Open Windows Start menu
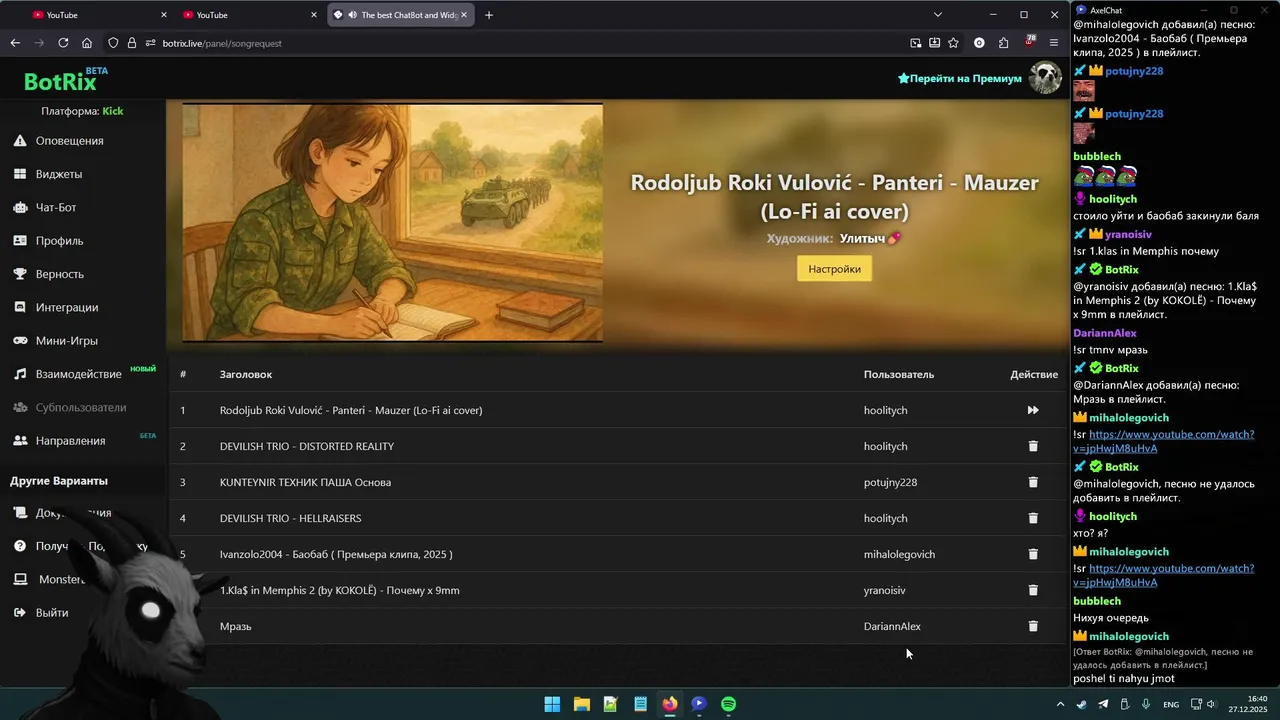 pos(552,704)
